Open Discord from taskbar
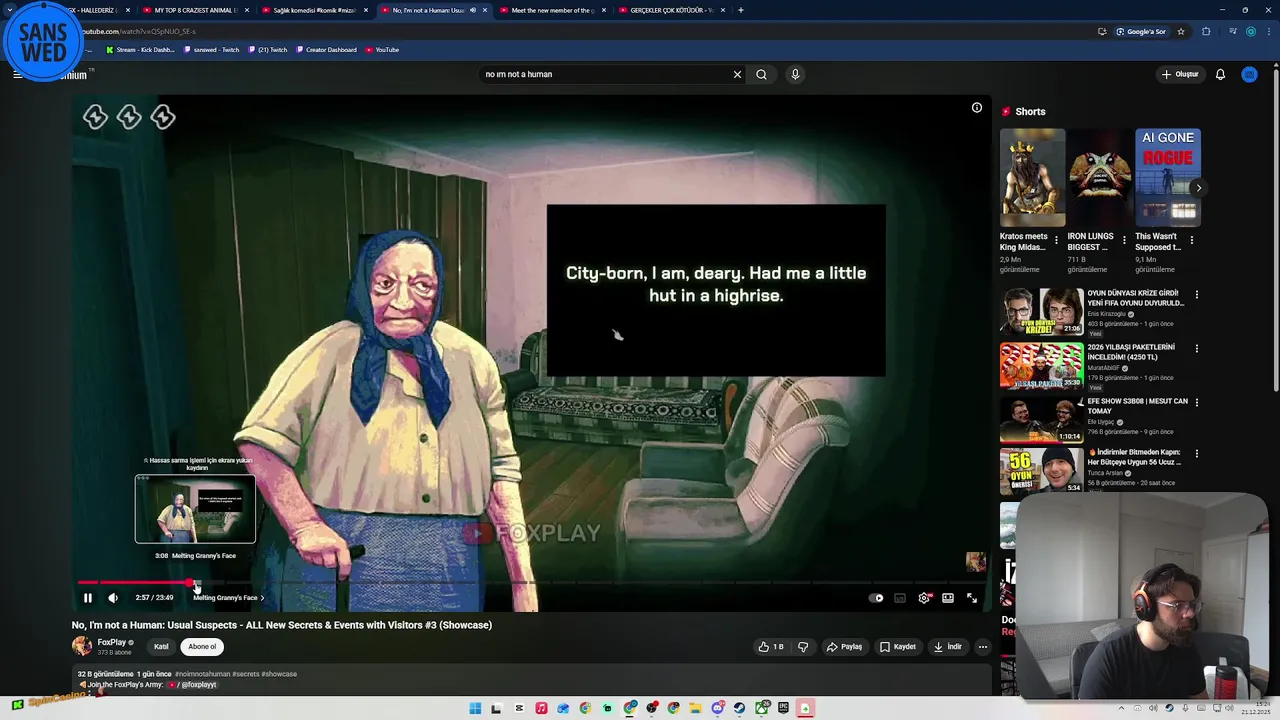1280x720 pixels. pos(717,708)
